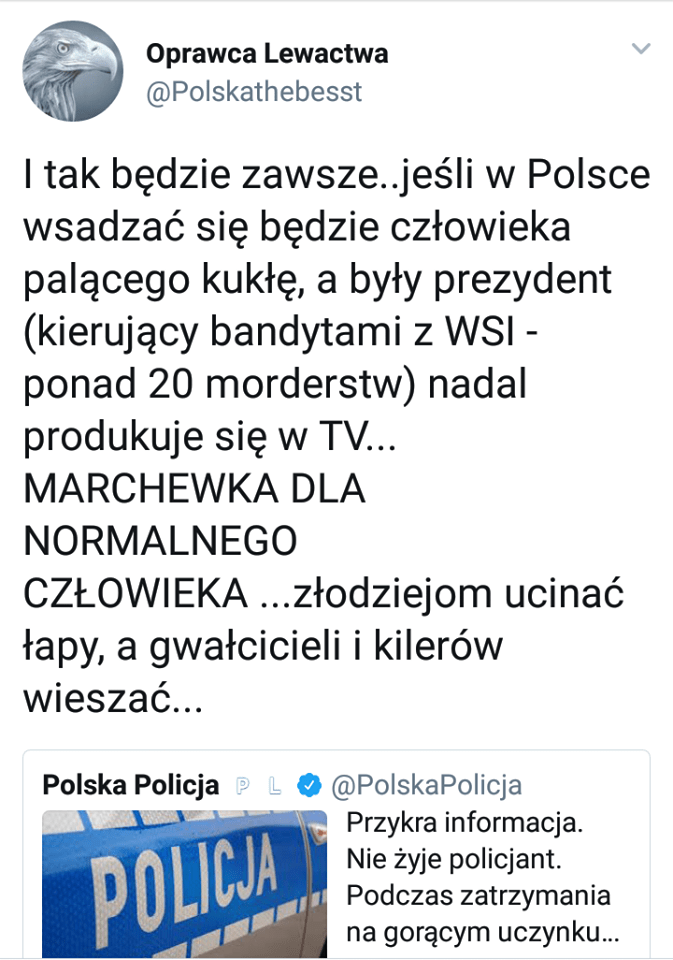Expand the tweet options chevron
This screenshot has width=673, height=960.
641,48
